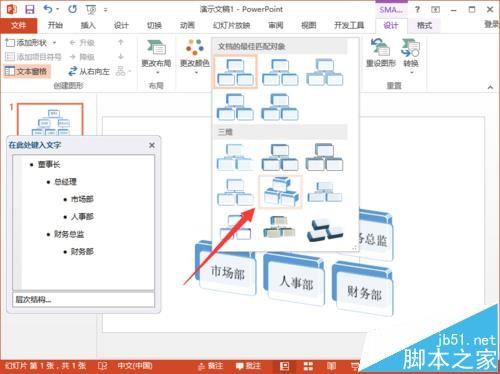Open the 幻灯片放映 tab
Viewport: 500px width, 374px height.
pos(231,25)
